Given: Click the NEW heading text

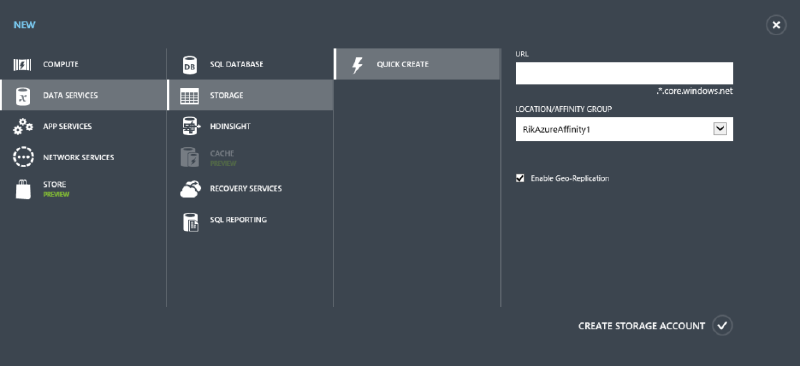Looking at the screenshot, I should 24,25.
